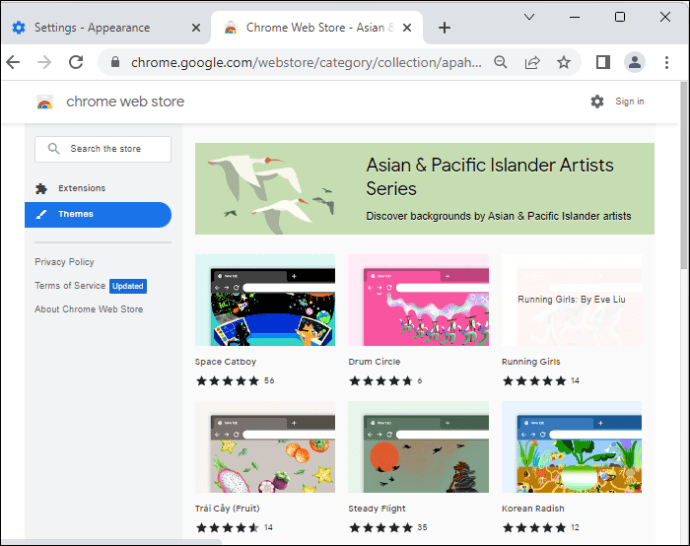The width and height of the screenshot is (690, 546).
Task: Open the Privacy Policy link
Action: point(64,262)
